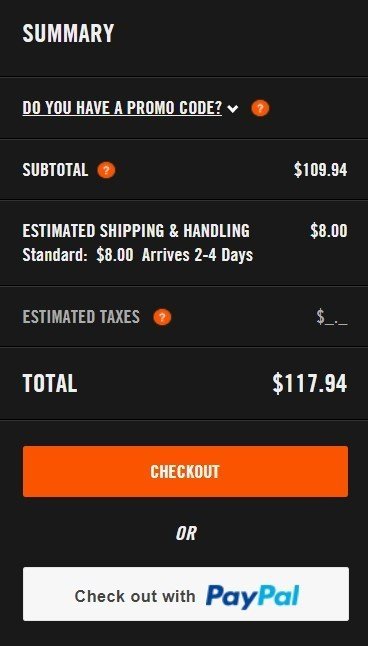Click the italic OR separator text
The width and height of the screenshot is (368, 646).
(x=186, y=534)
